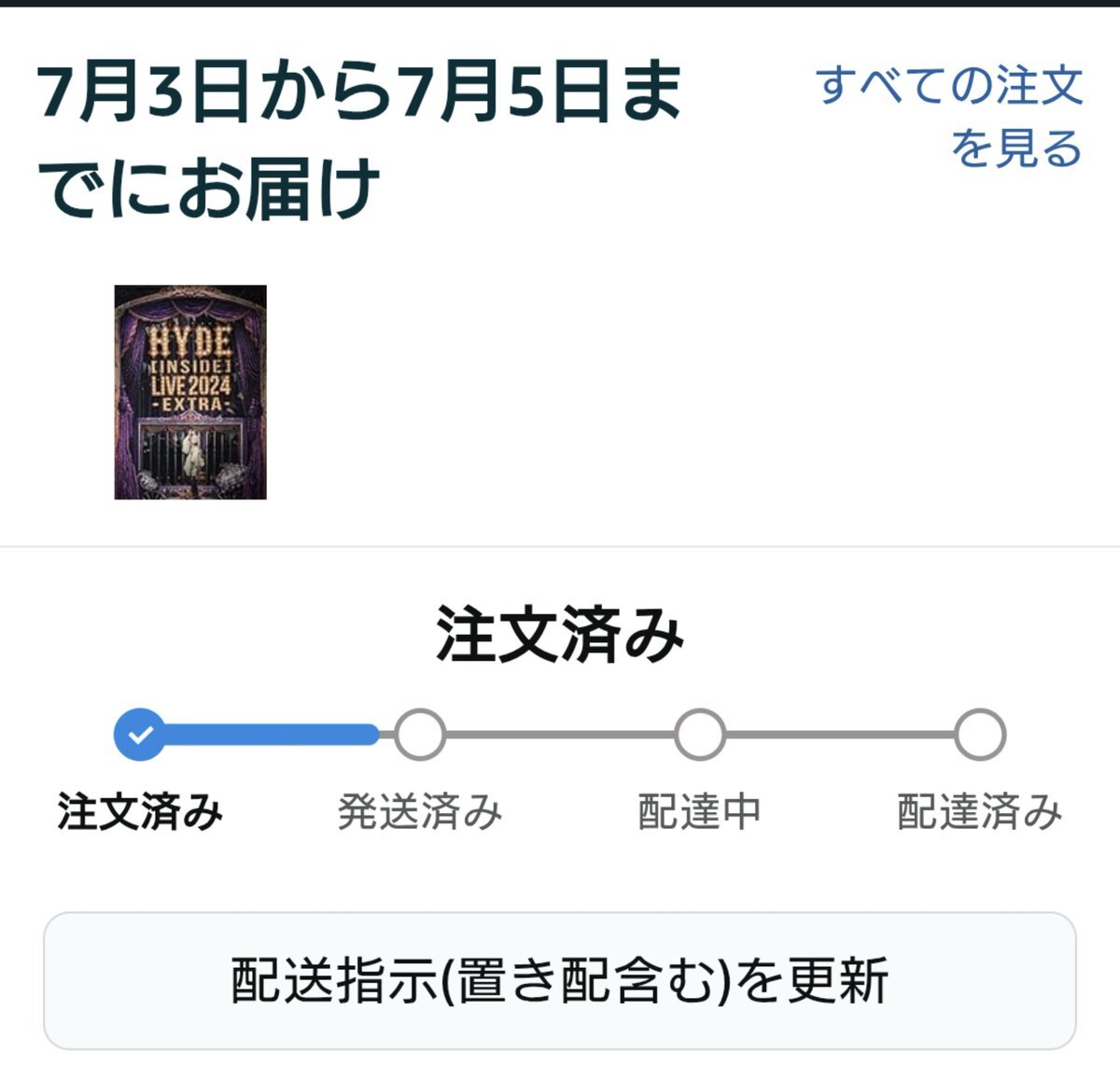Click gray track between 配達中 and 配達済み circles

point(840,735)
